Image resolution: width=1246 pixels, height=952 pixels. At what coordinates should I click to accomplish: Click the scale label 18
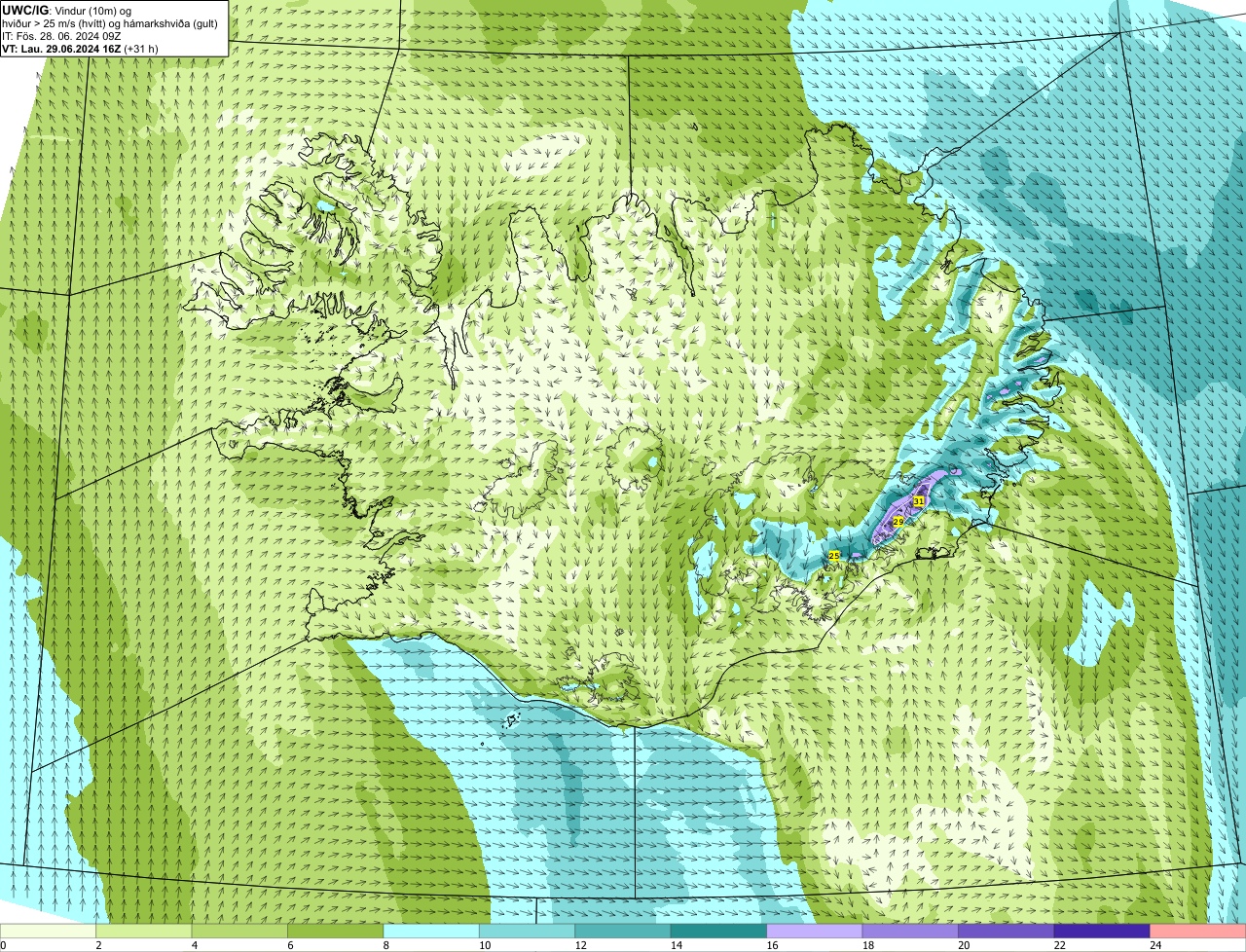pyautogui.click(x=868, y=945)
